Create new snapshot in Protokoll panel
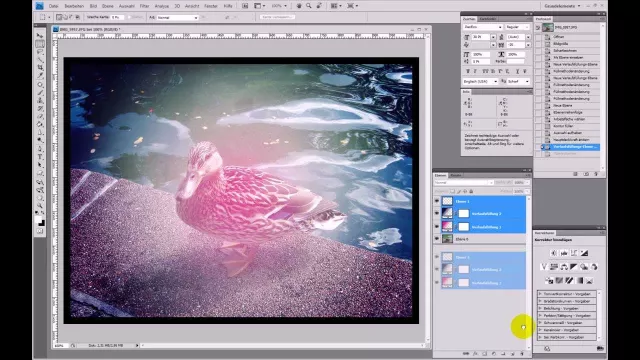The image size is (640, 360). (586, 174)
